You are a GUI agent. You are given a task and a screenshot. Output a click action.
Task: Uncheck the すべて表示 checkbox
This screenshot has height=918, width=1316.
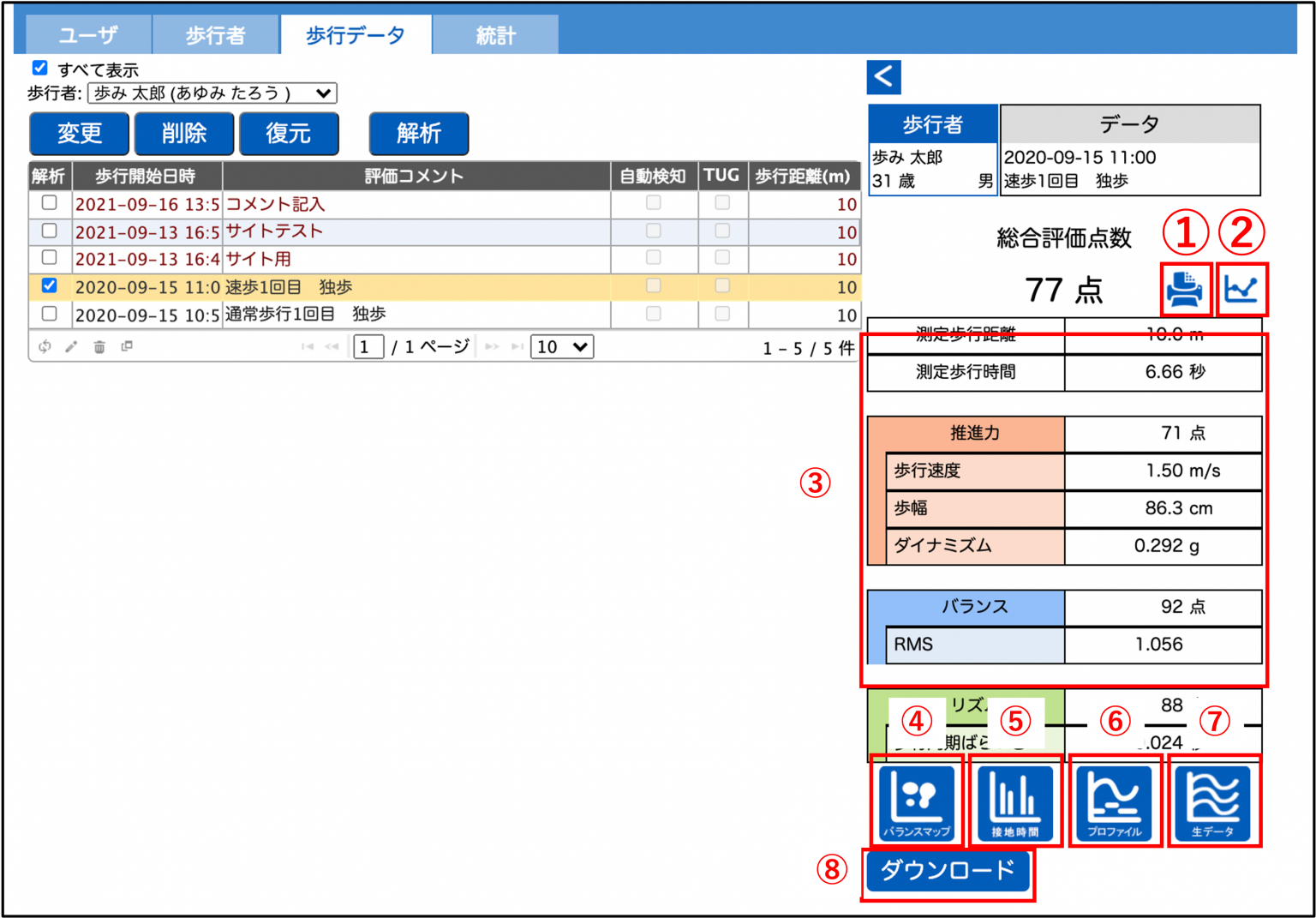tap(39, 67)
